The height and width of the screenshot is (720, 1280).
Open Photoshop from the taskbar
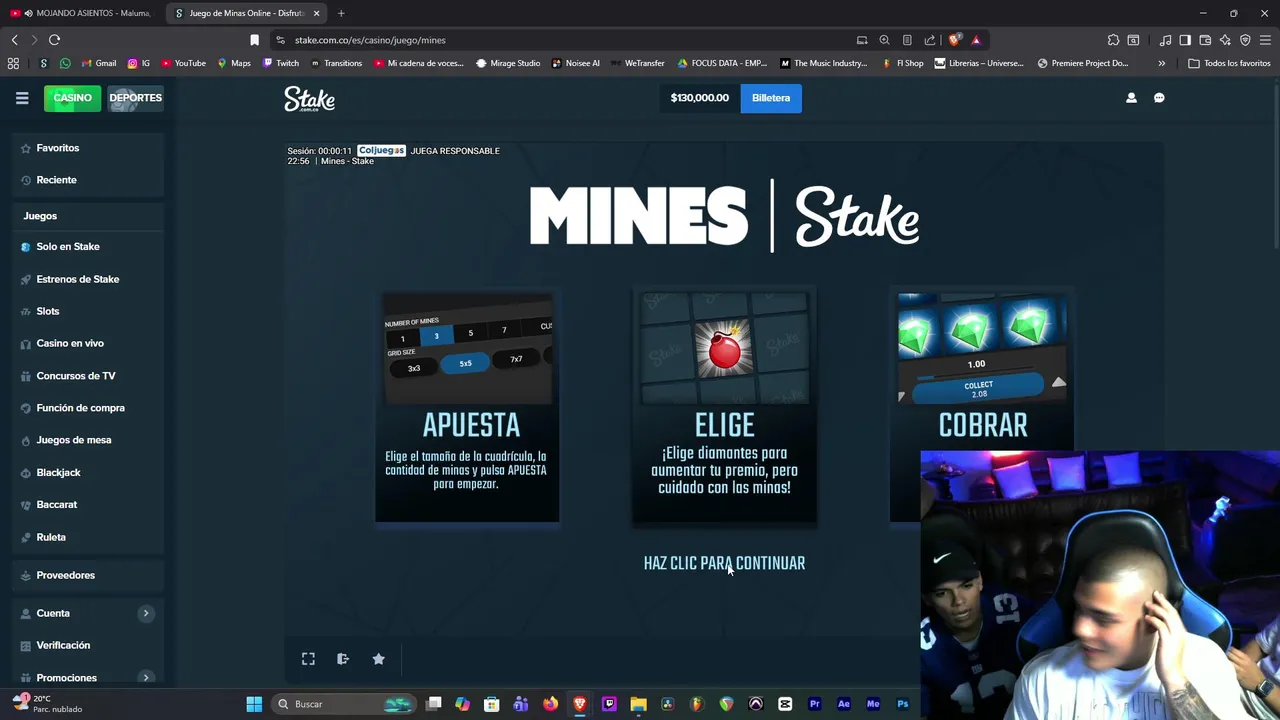pyautogui.click(x=902, y=704)
